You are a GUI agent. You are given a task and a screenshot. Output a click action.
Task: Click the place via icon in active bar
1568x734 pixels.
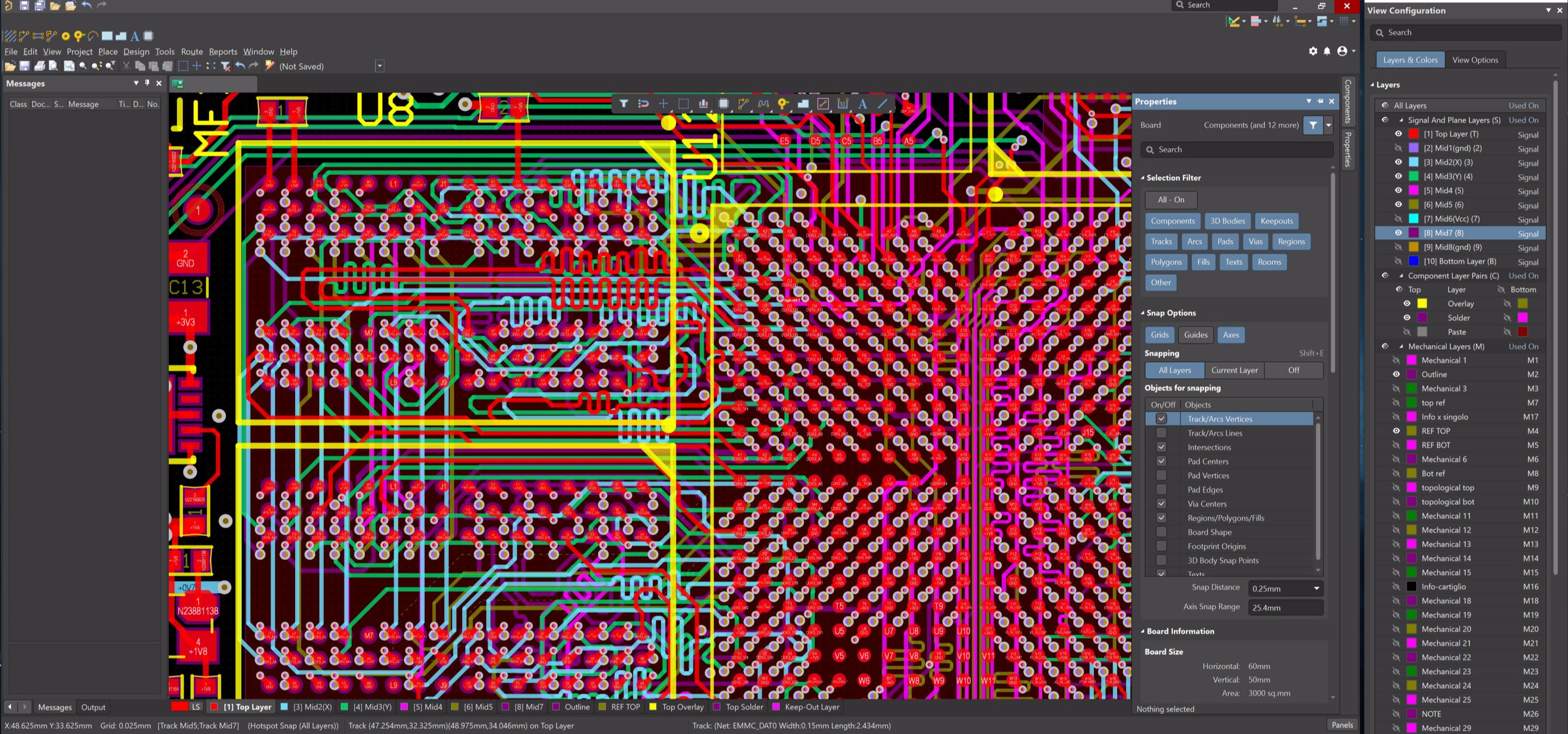tap(783, 104)
